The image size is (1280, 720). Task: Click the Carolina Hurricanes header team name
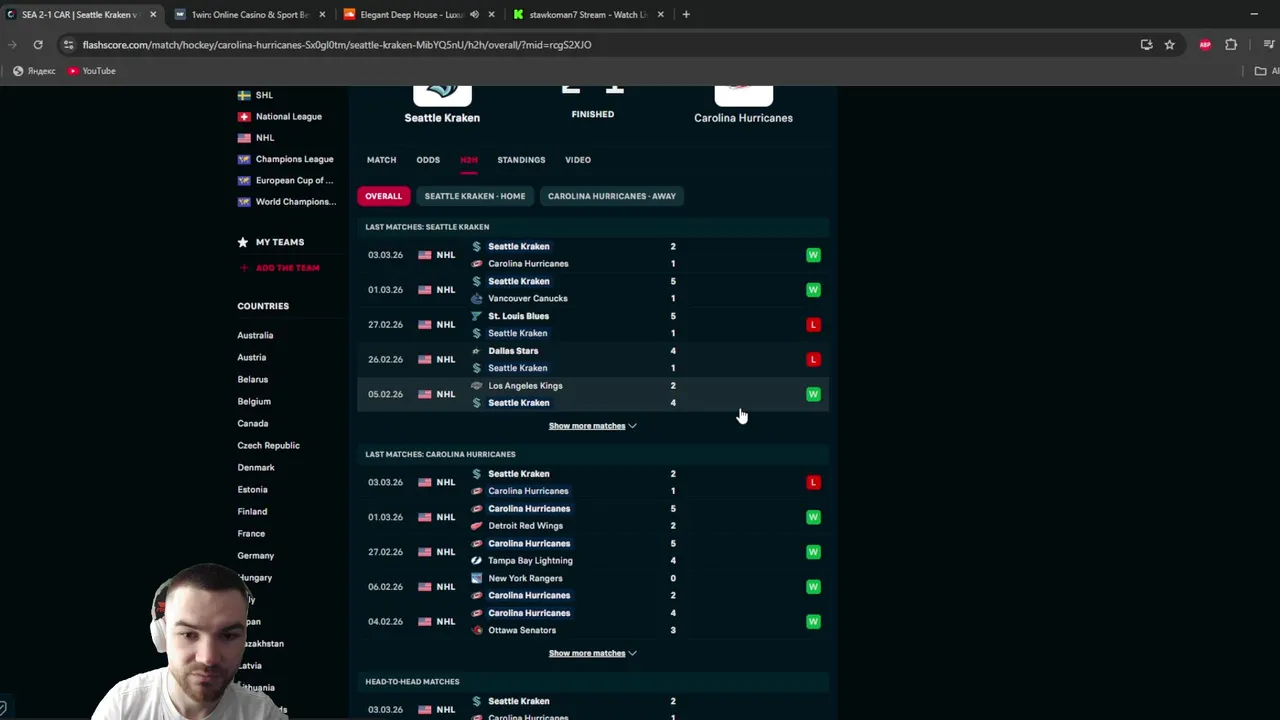743,118
